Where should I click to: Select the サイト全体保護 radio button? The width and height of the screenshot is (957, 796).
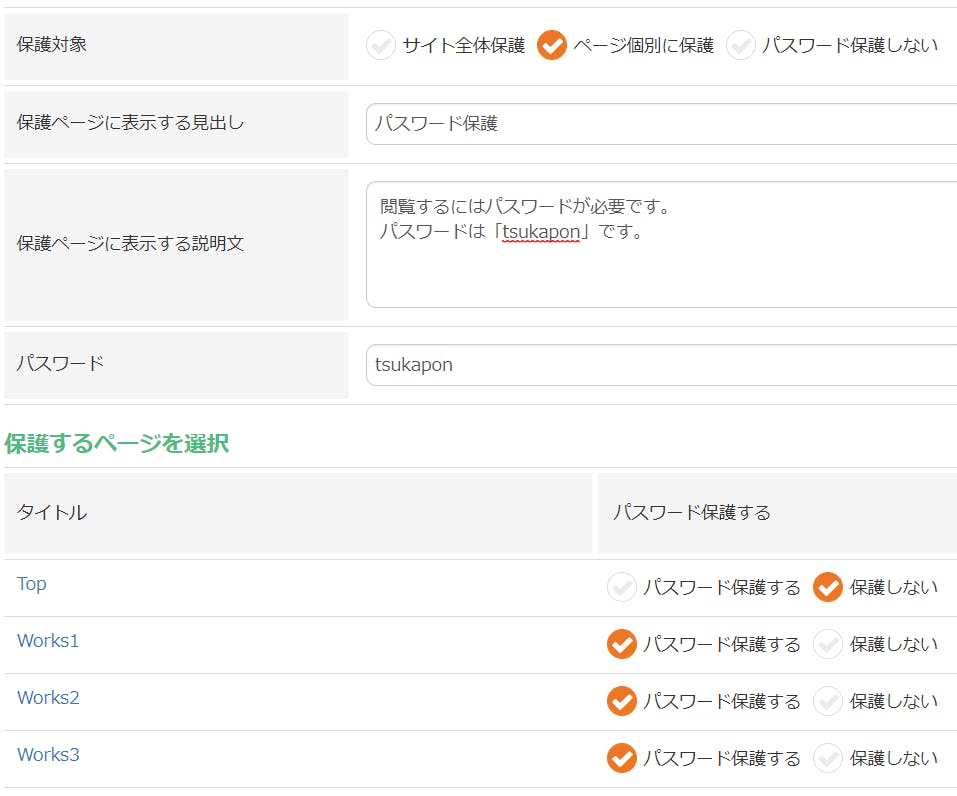click(381, 44)
